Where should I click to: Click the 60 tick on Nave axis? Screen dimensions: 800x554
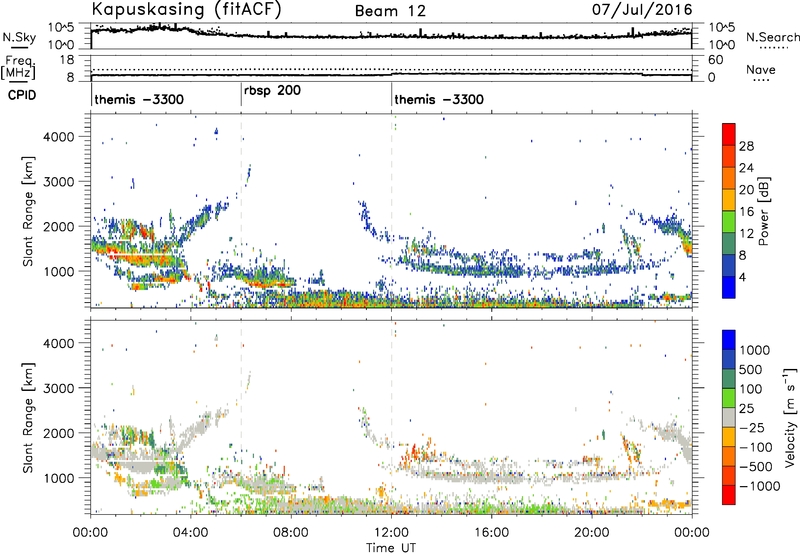coord(715,60)
